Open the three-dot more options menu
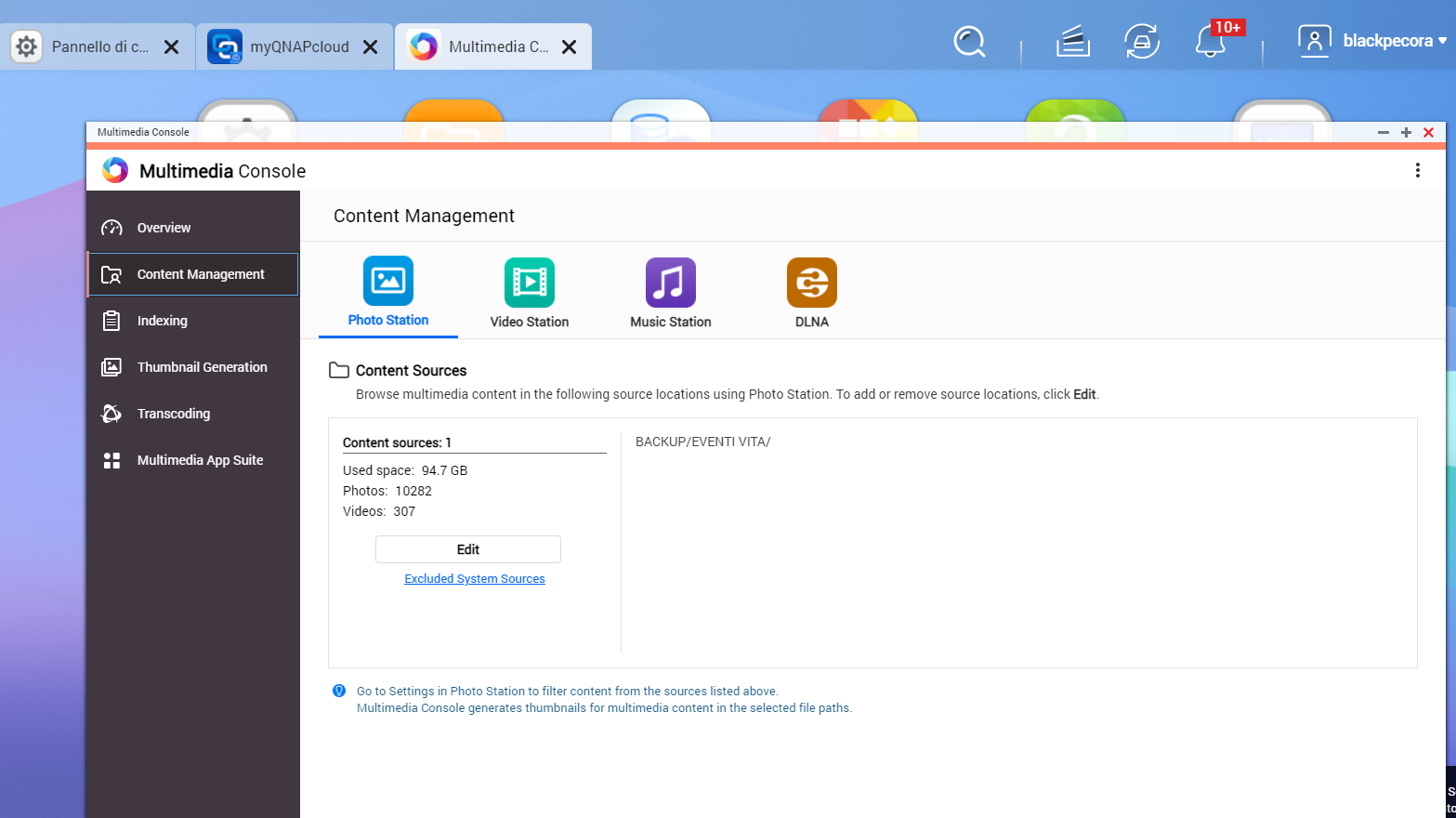This screenshot has height=818, width=1456. pyautogui.click(x=1417, y=170)
